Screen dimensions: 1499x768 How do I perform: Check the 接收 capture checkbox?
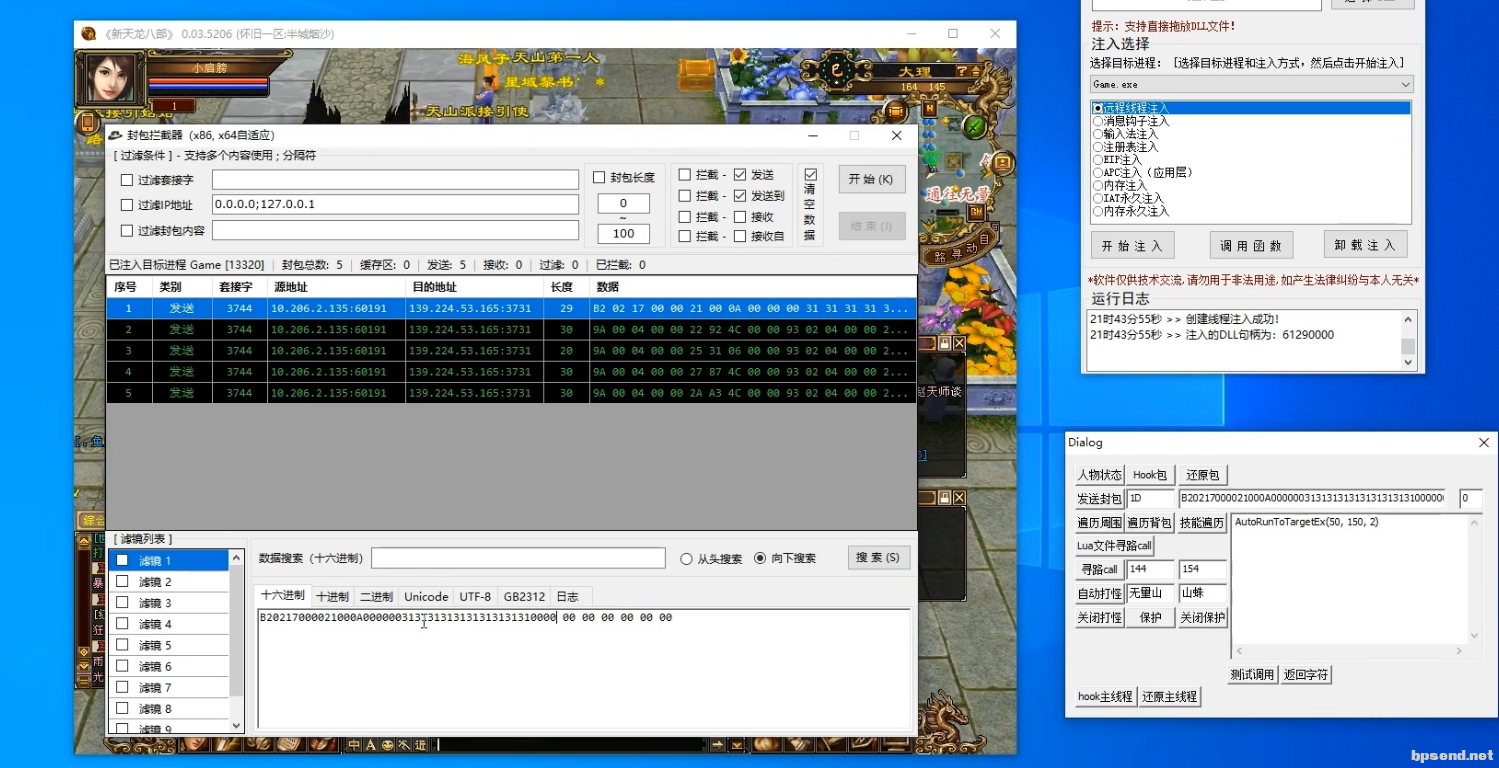click(740, 217)
